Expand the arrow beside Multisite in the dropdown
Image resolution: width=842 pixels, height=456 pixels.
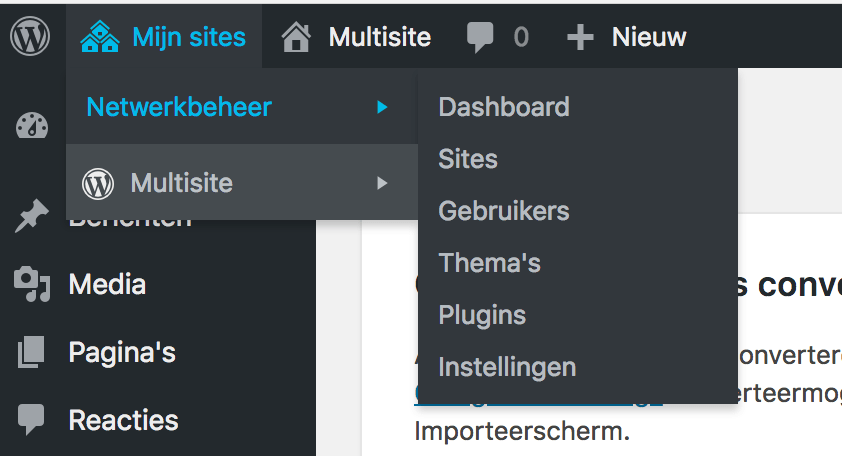tap(382, 183)
